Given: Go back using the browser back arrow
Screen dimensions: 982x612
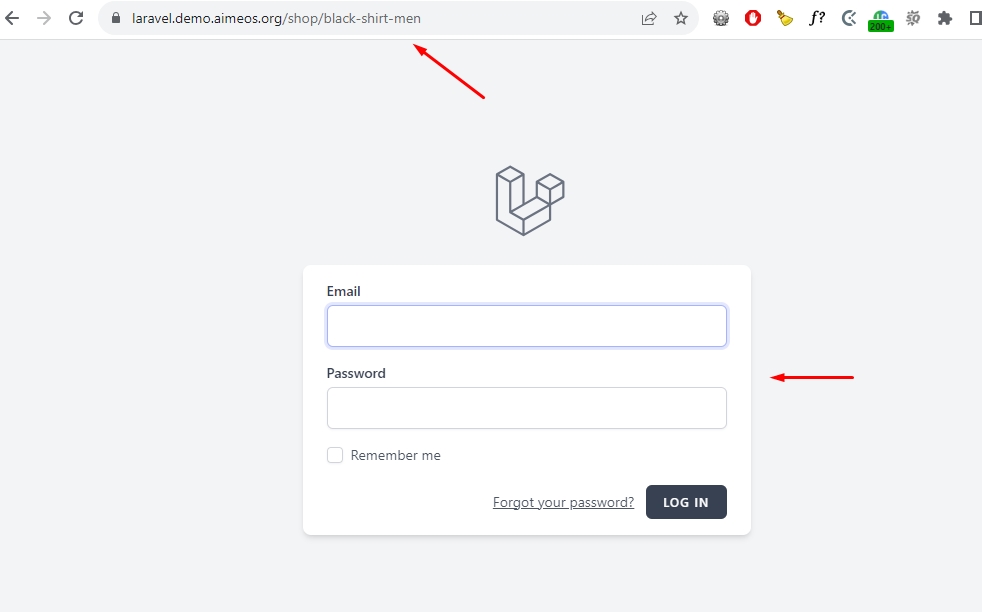Looking at the screenshot, I should [12, 18].
